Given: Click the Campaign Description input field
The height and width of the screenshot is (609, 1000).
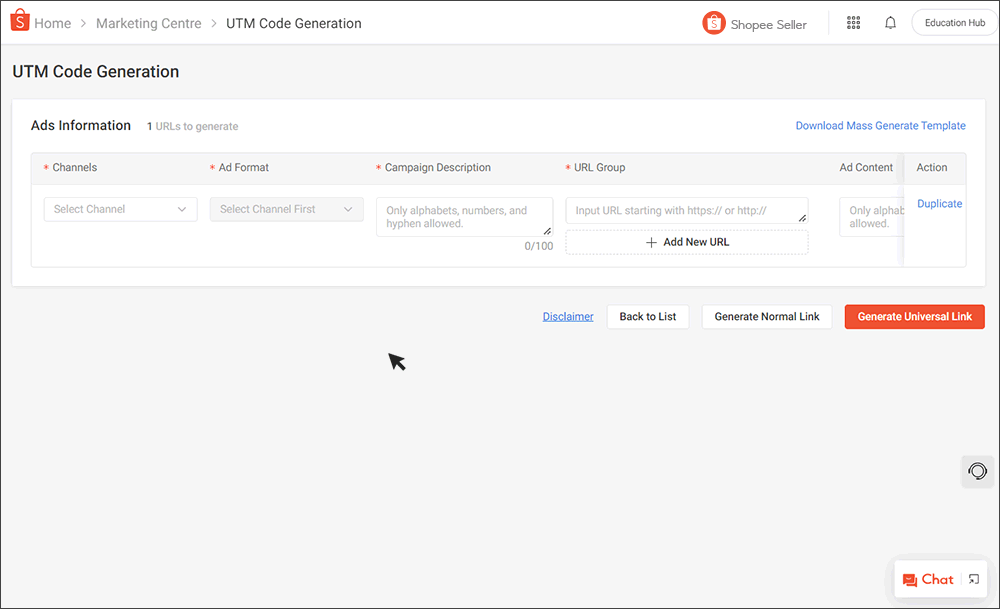Looking at the screenshot, I should click(x=464, y=216).
